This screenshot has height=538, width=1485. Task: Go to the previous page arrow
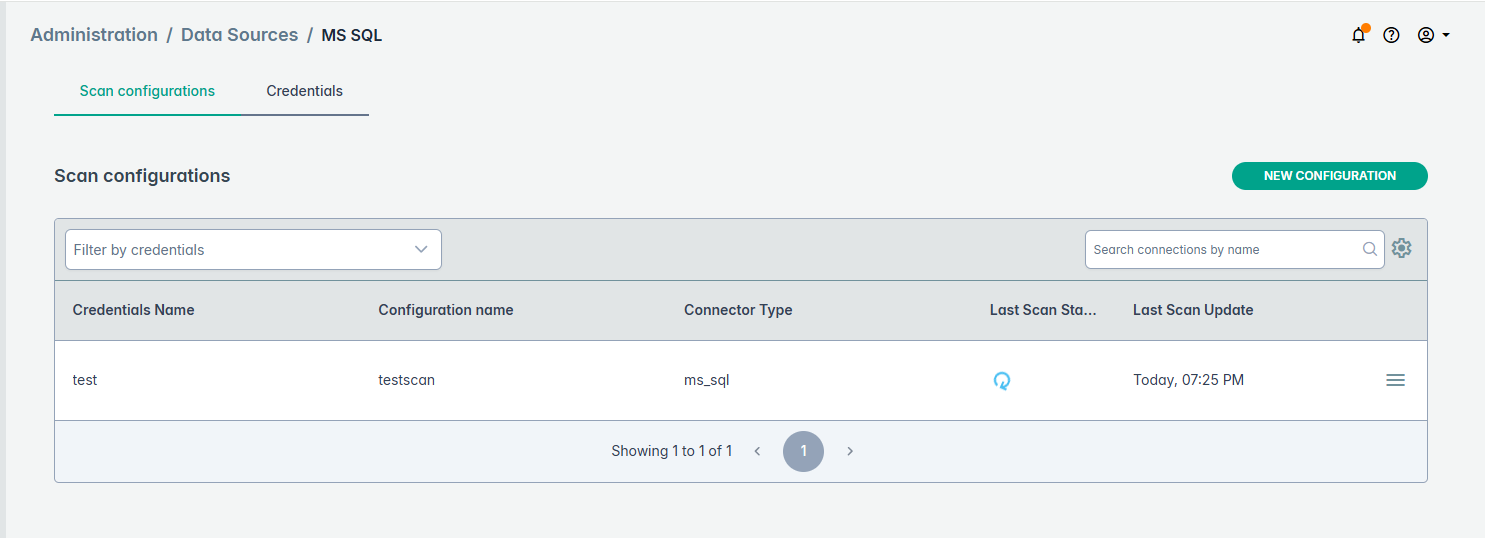click(757, 451)
